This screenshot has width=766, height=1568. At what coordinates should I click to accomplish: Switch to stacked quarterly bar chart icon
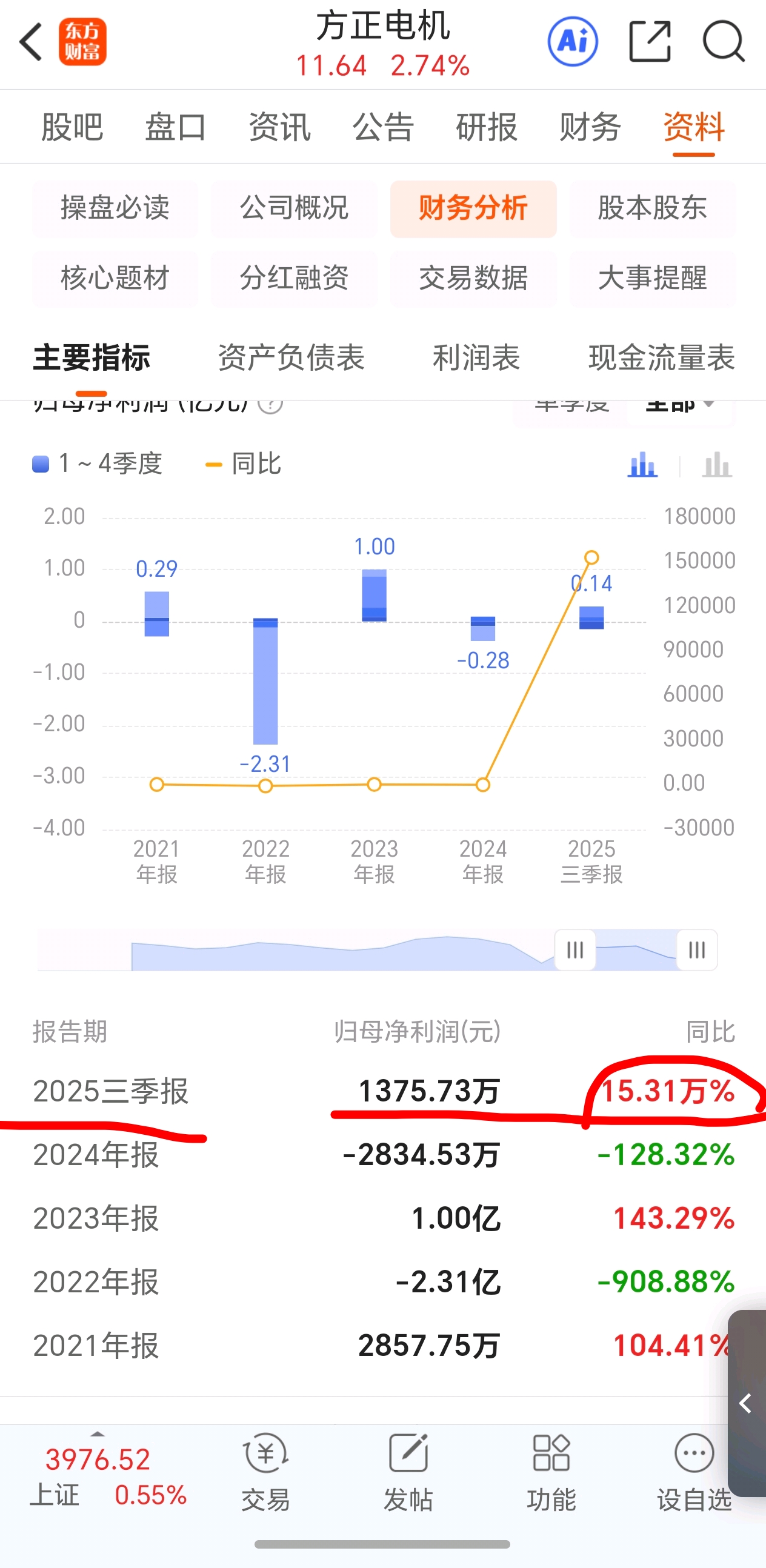[x=642, y=465]
